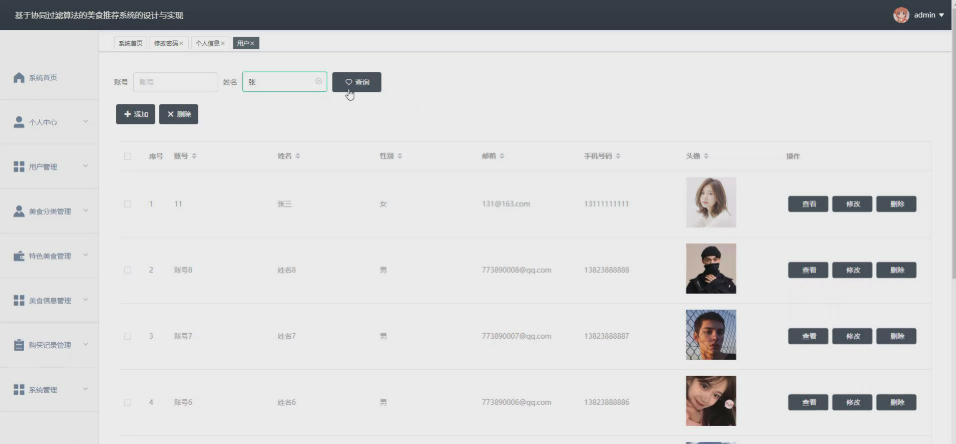Switch to the 系统首页 tab
Image resolution: width=956 pixels, height=444 pixels.
130,43
